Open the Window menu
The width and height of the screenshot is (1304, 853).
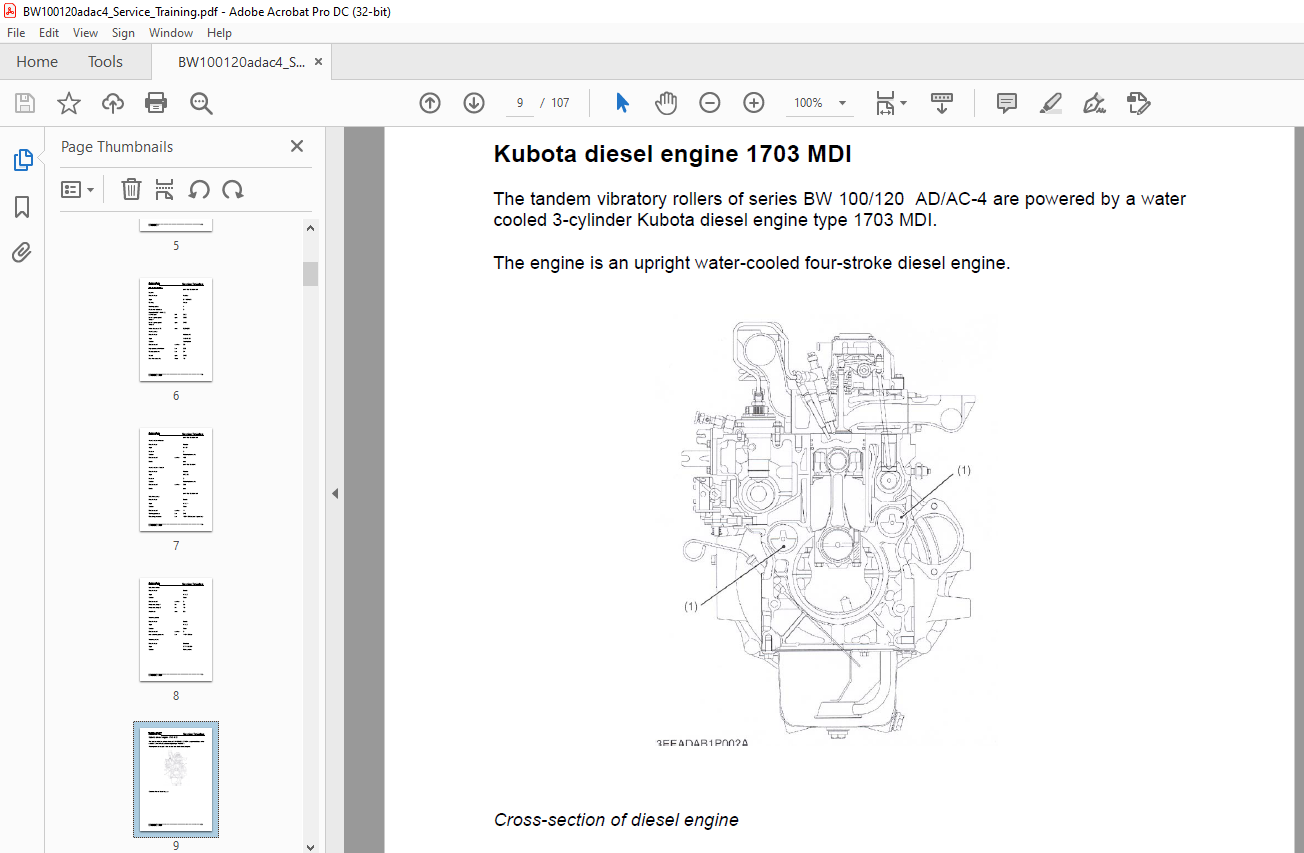point(171,33)
